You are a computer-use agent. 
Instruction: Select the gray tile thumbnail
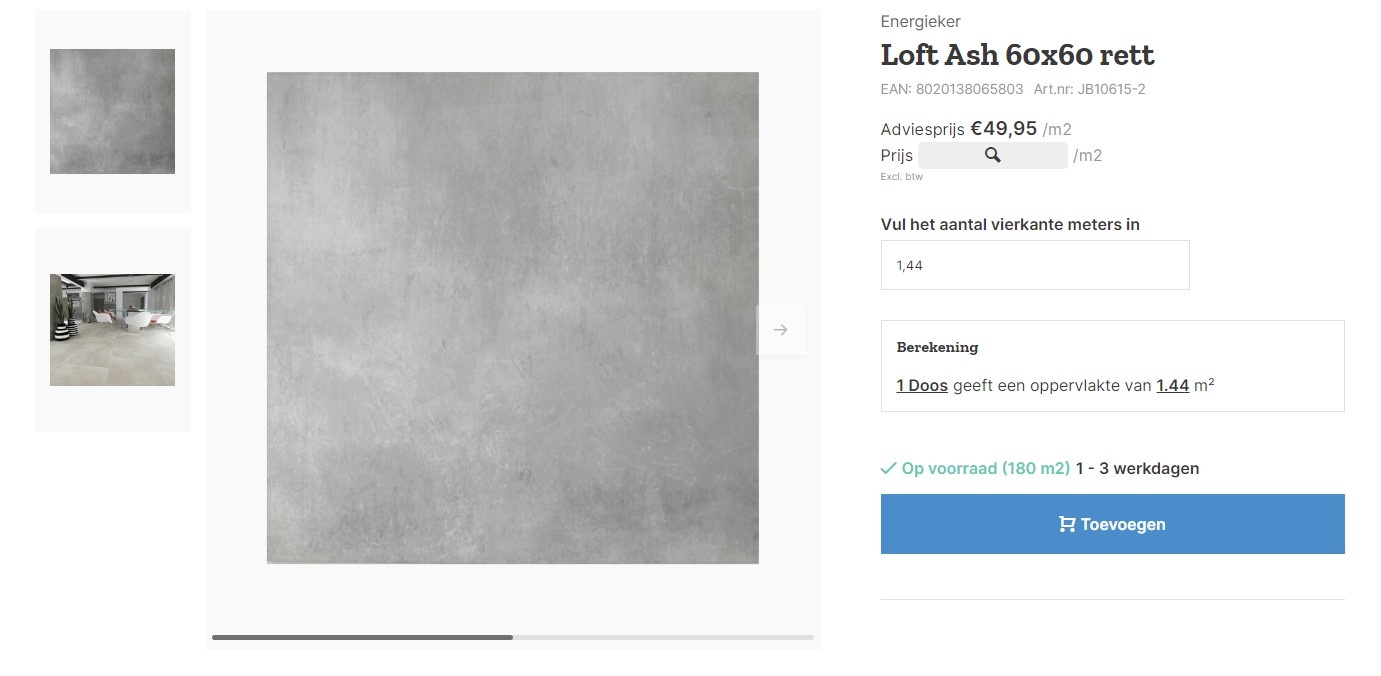click(112, 111)
